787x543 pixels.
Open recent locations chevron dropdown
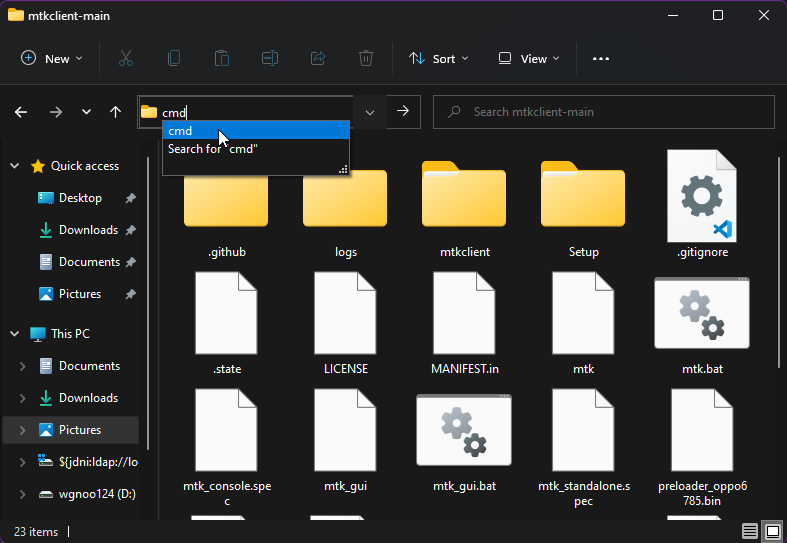tap(86, 112)
